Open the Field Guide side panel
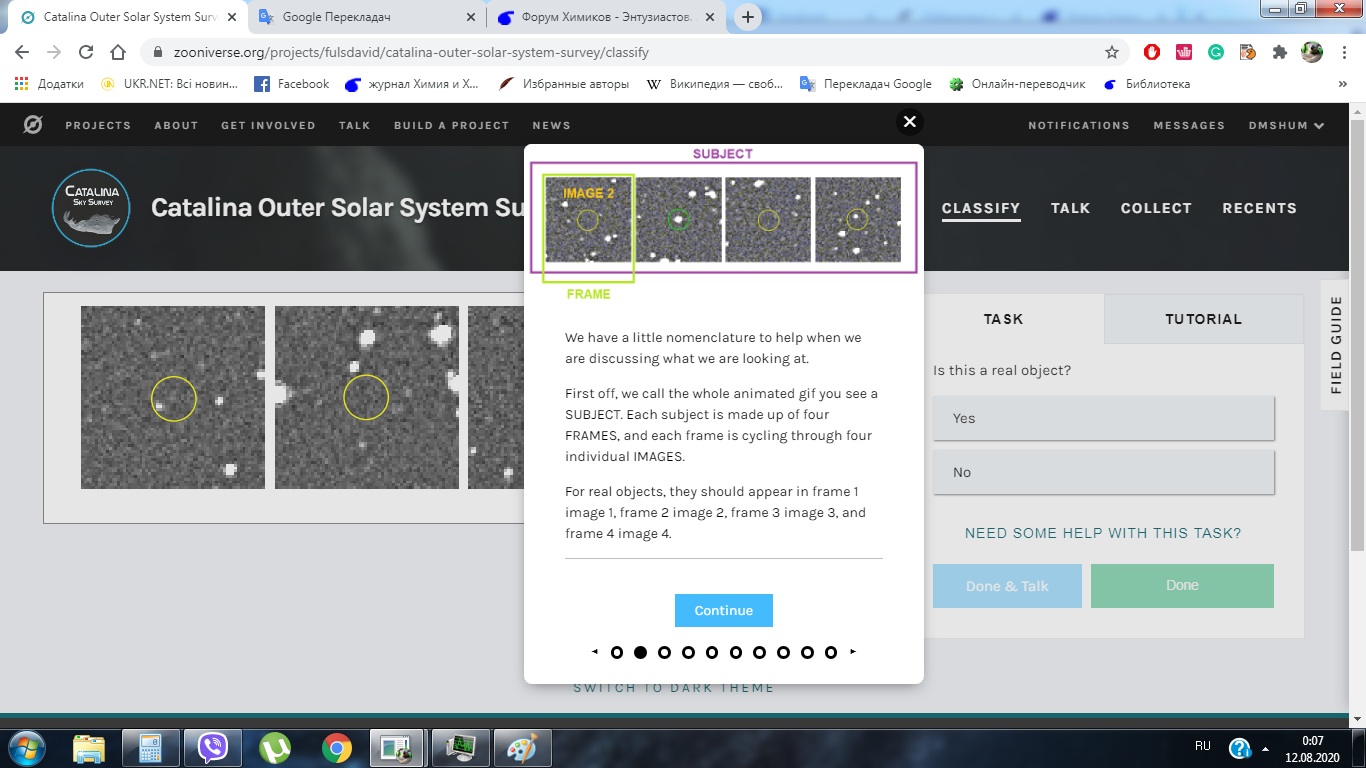1366x768 pixels. tap(1336, 345)
